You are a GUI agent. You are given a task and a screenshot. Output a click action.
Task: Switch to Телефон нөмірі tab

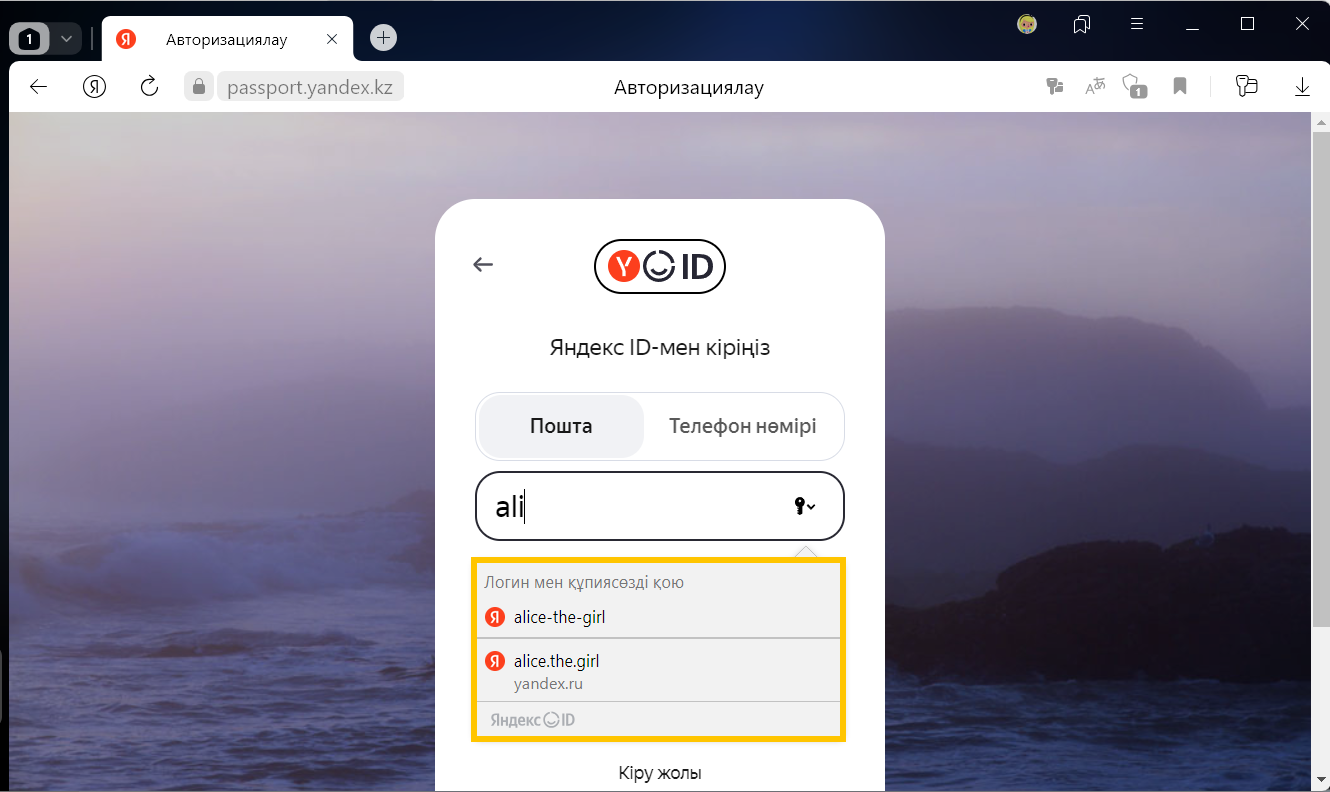coord(742,426)
